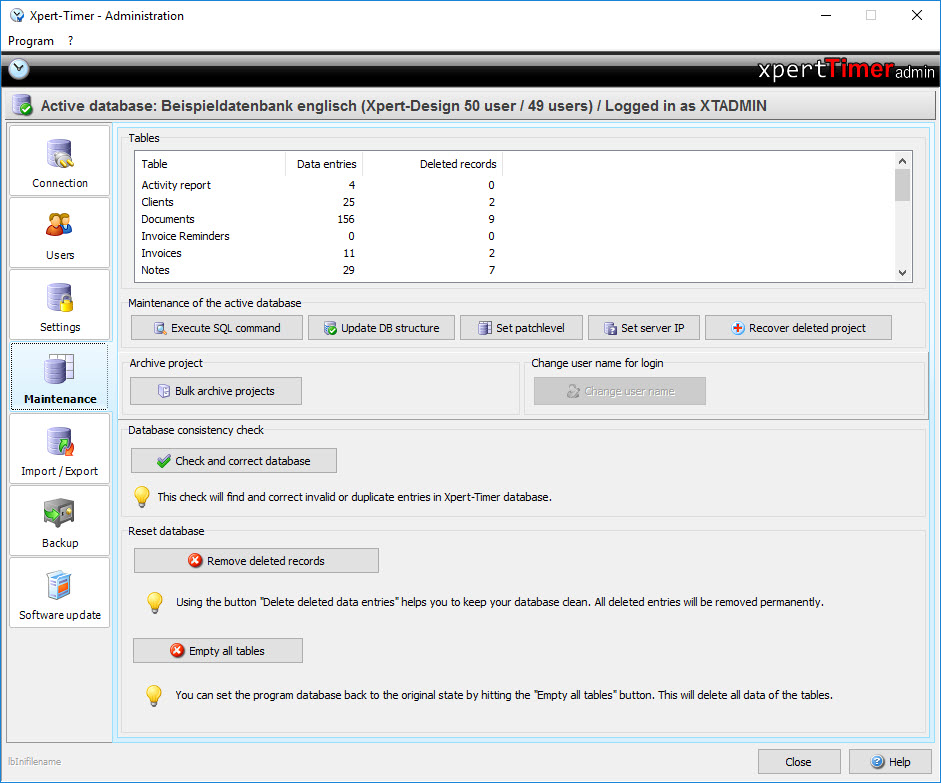This screenshot has height=783, width=941.
Task: Click Bulk archive projects button
Action: click(216, 391)
